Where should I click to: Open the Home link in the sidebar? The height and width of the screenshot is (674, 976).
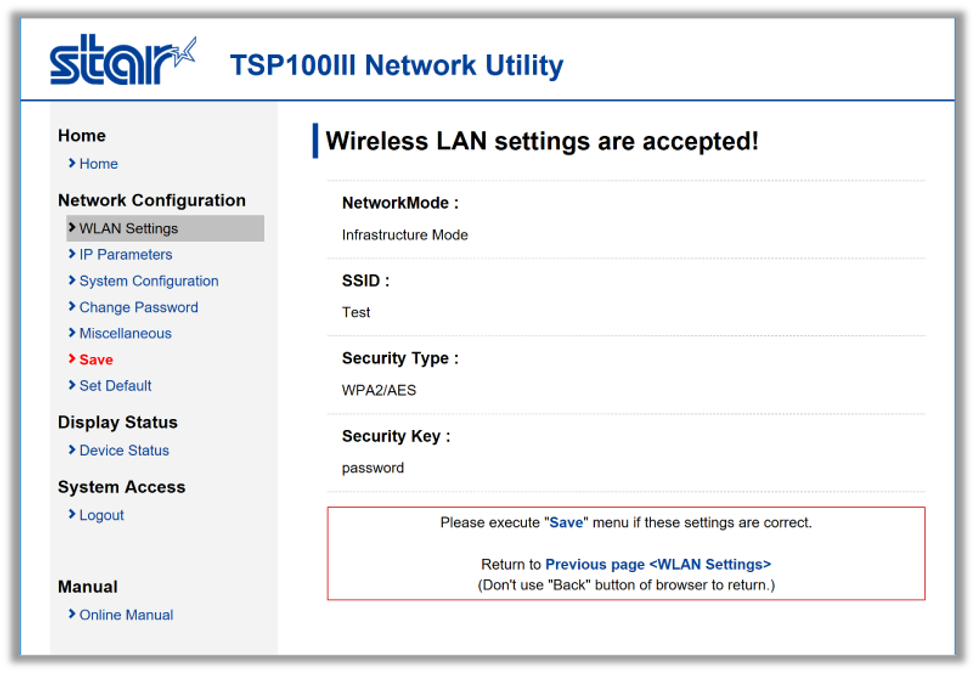coord(98,164)
